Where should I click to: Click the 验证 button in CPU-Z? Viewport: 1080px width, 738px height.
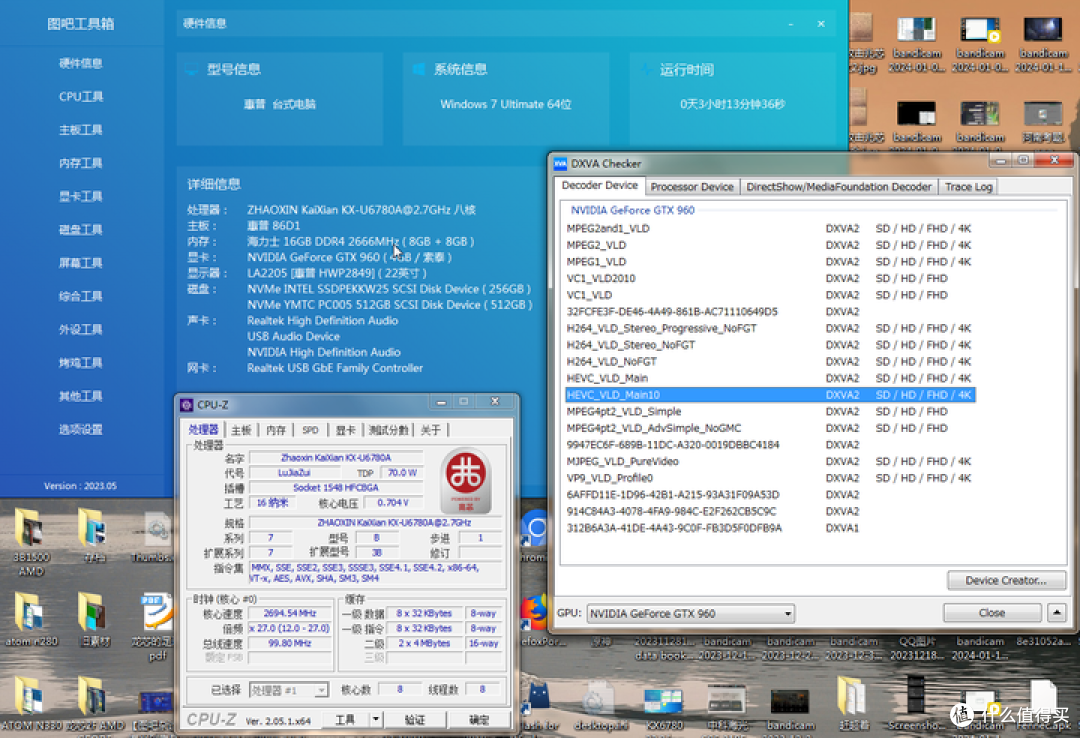pos(415,719)
